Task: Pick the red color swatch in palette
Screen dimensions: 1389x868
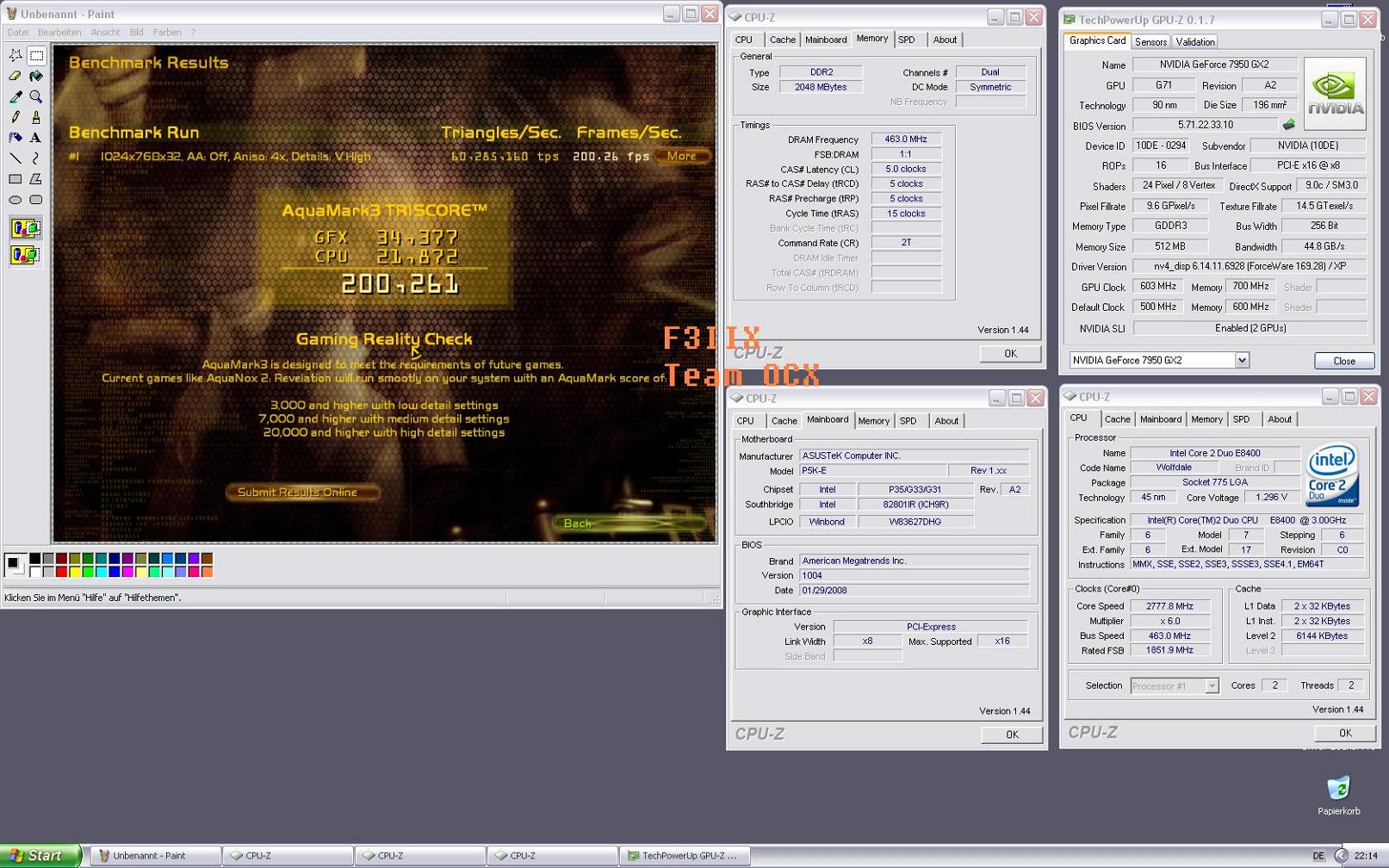Action: tap(62, 571)
